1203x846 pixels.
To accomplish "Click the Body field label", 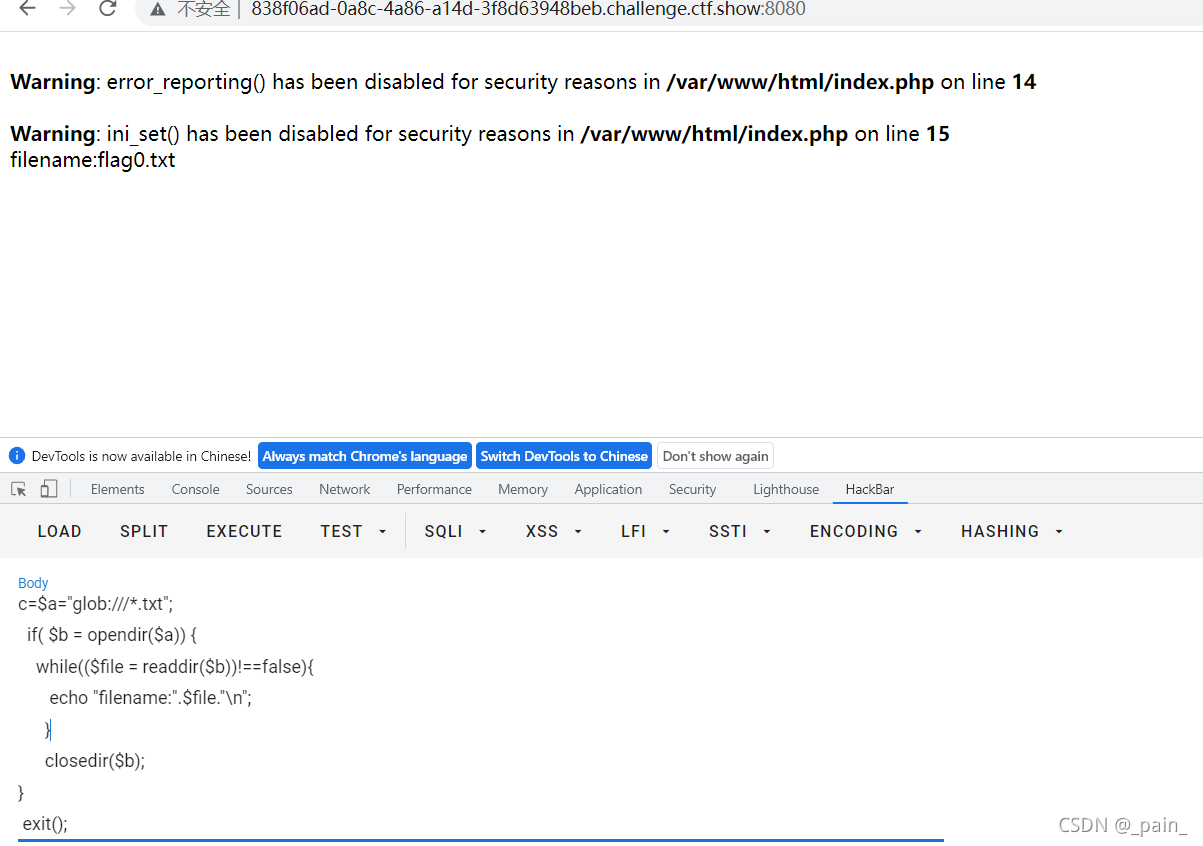I will [33, 583].
